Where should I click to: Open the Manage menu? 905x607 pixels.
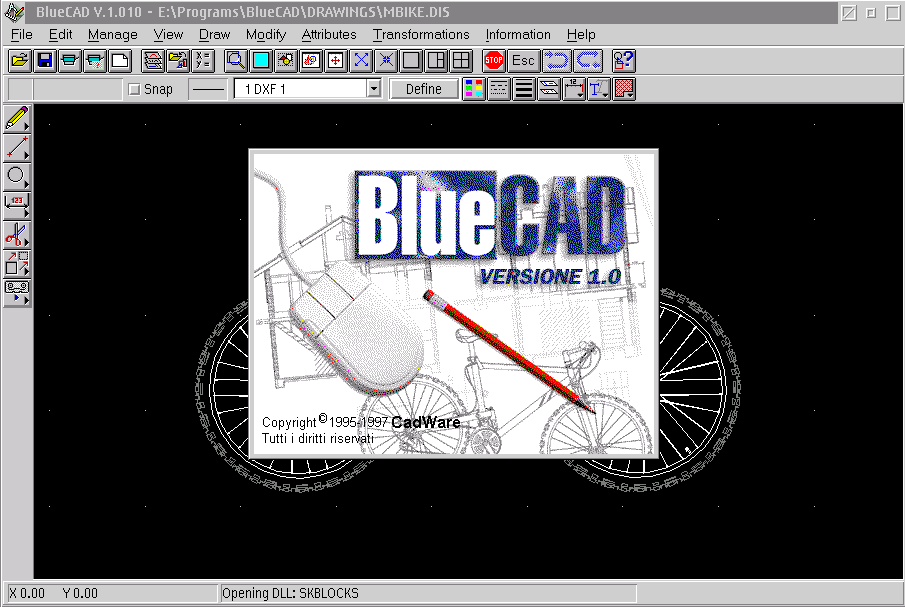tap(113, 35)
